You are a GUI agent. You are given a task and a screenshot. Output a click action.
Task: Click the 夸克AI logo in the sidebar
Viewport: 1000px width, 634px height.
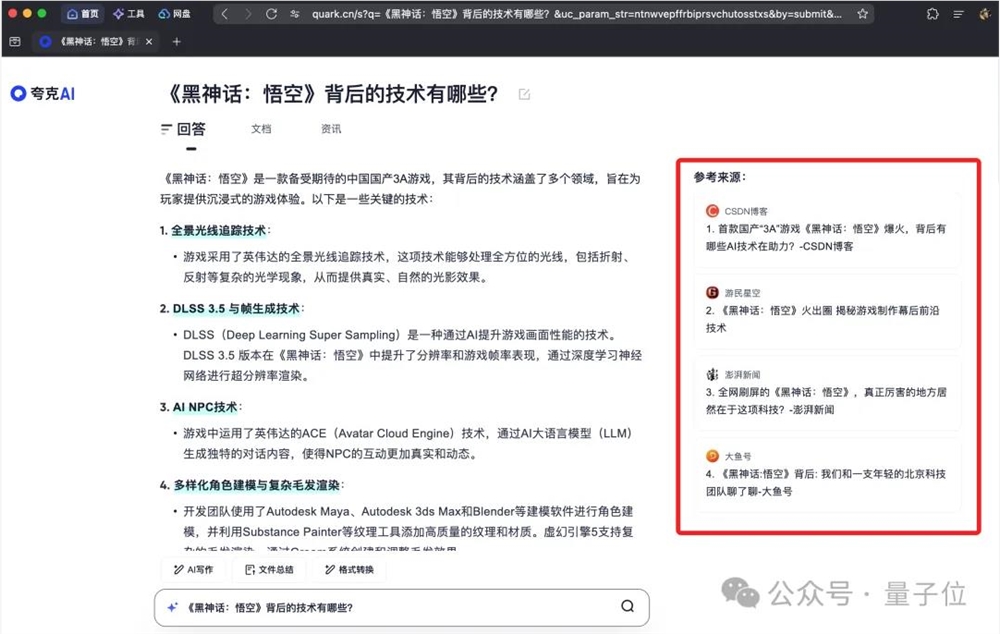41,93
